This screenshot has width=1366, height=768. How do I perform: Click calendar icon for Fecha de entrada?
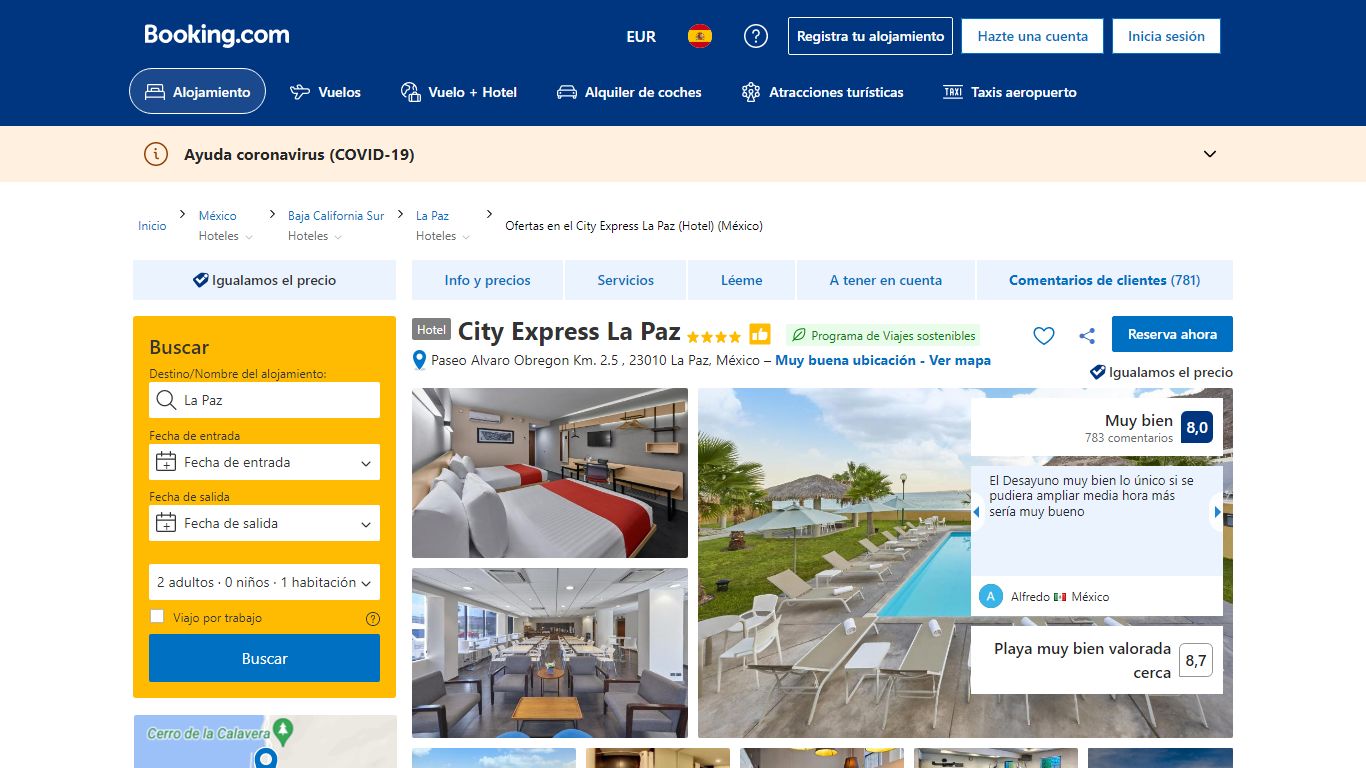point(166,462)
